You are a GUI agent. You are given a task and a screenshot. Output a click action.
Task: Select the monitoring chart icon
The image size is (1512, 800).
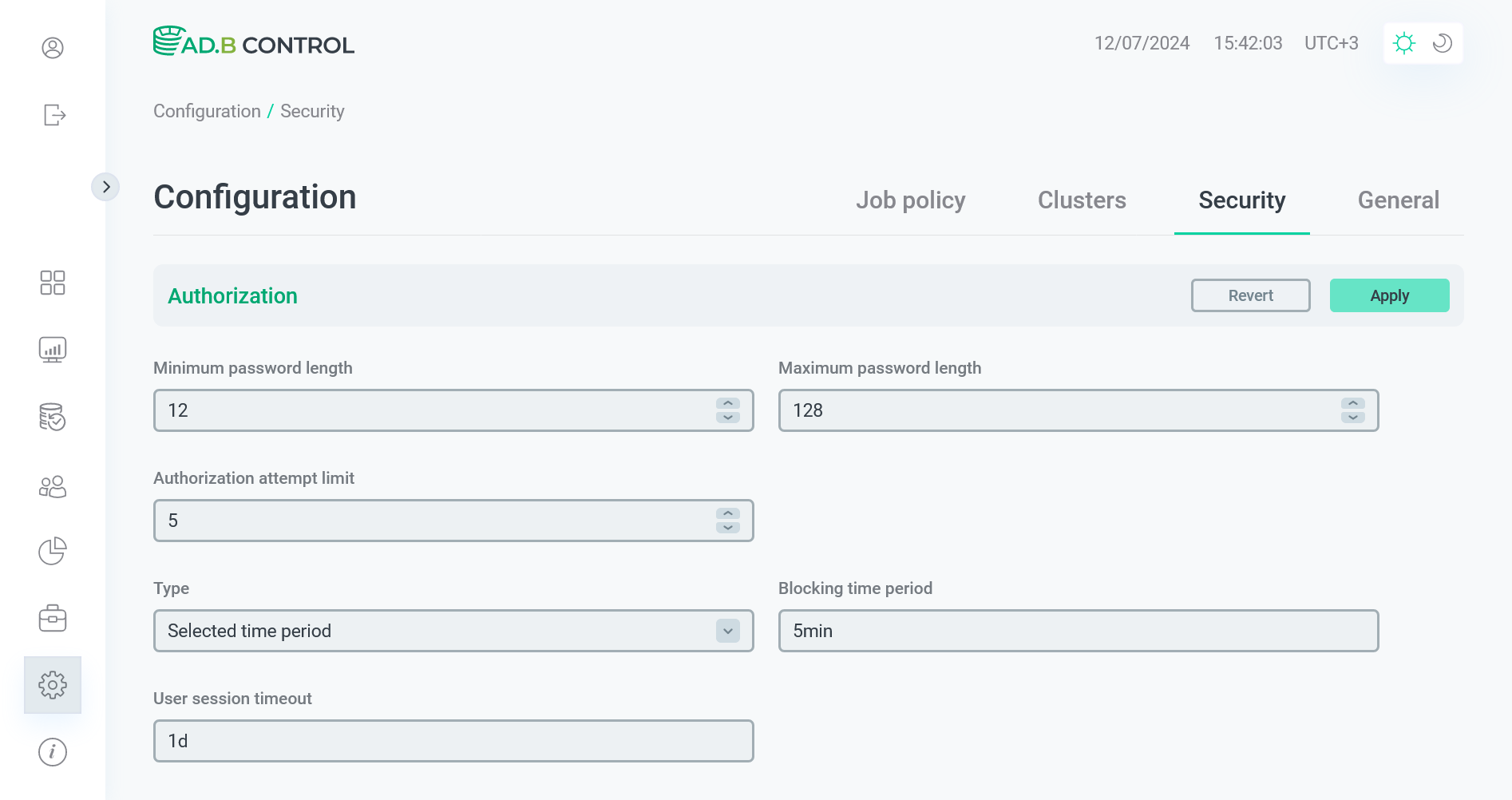tap(53, 349)
